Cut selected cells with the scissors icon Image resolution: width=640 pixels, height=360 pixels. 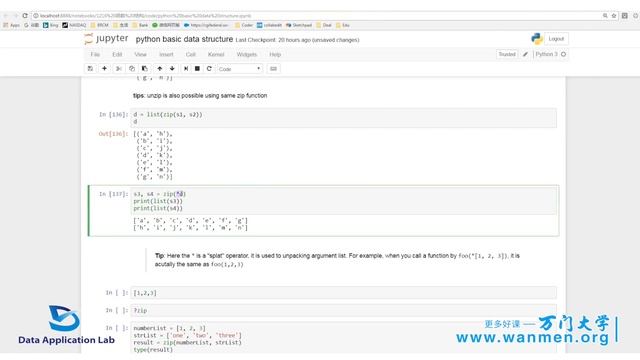pos(118,69)
